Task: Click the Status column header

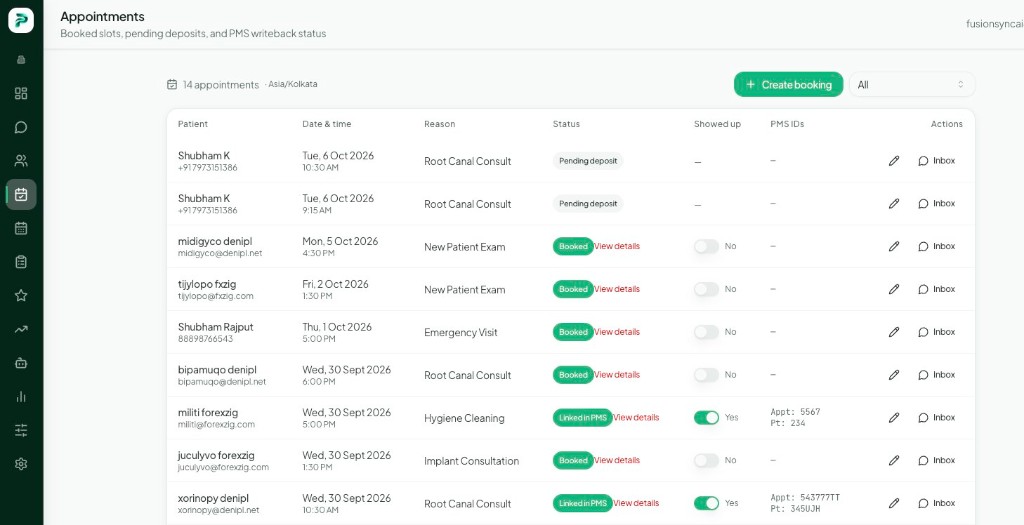Action: pyautogui.click(x=566, y=124)
